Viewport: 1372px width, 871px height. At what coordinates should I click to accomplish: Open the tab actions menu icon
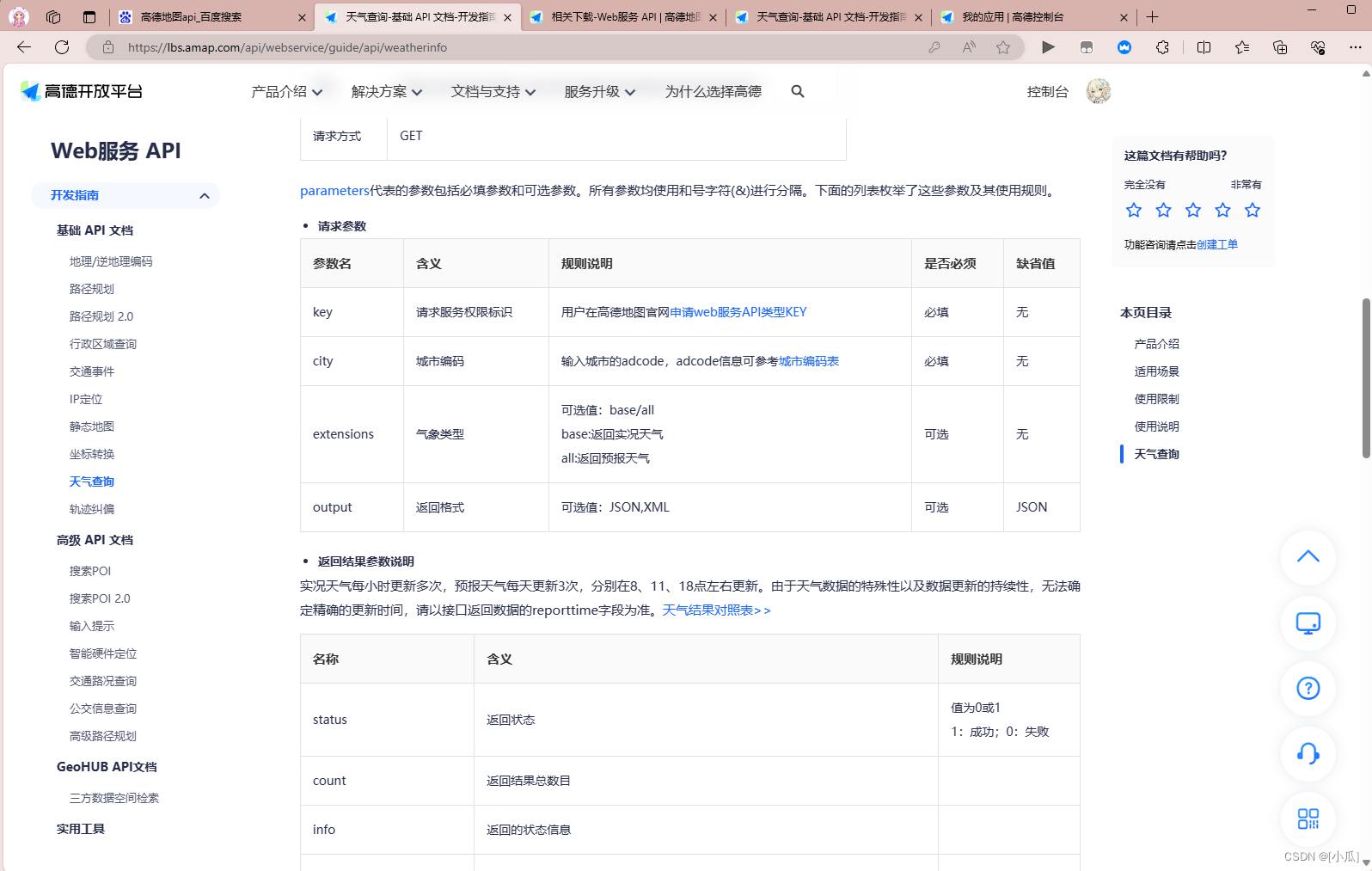point(89,16)
